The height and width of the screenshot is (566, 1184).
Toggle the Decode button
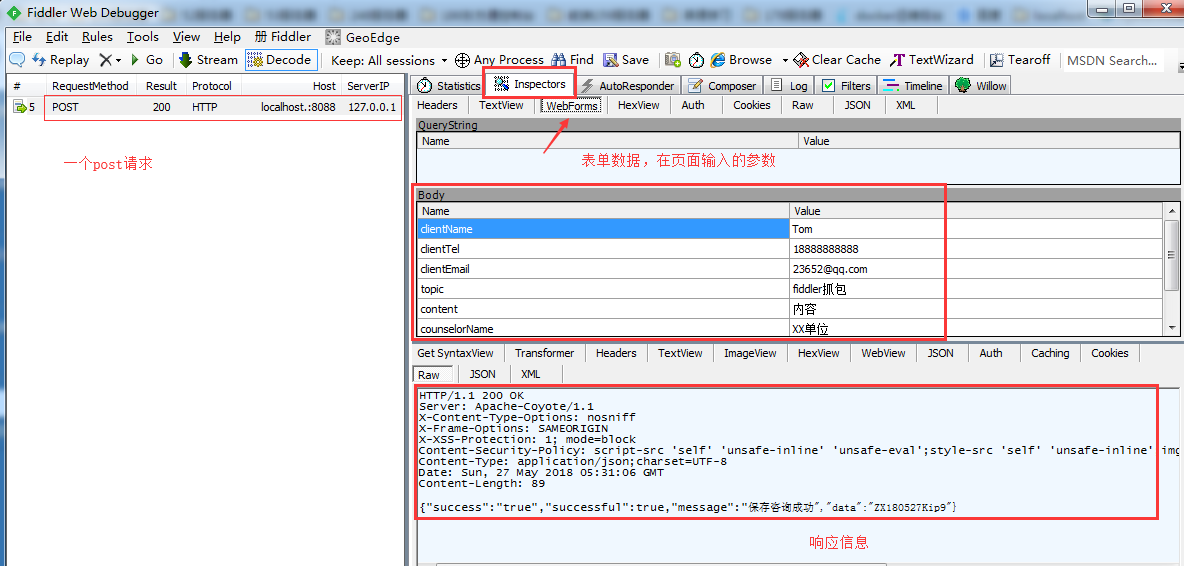pyautogui.click(x=279, y=60)
